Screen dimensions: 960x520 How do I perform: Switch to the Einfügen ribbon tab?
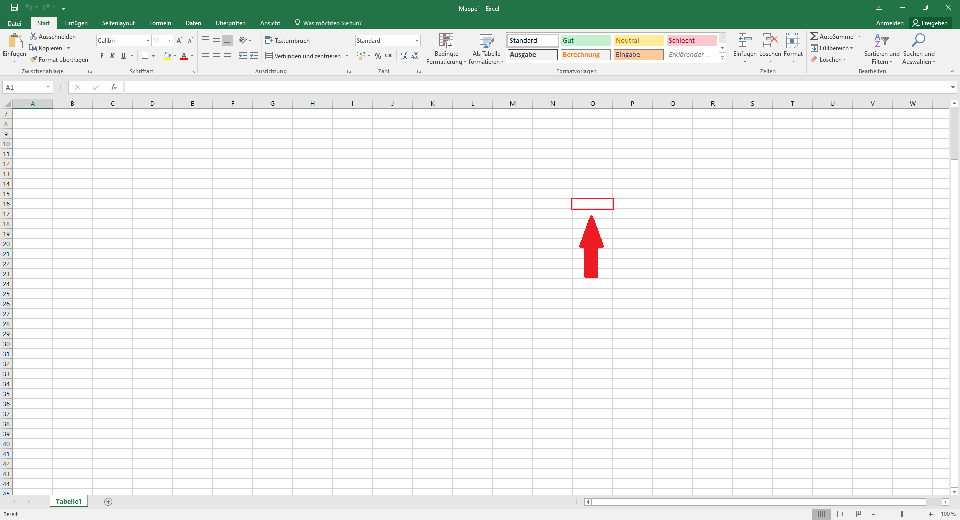[x=76, y=23]
